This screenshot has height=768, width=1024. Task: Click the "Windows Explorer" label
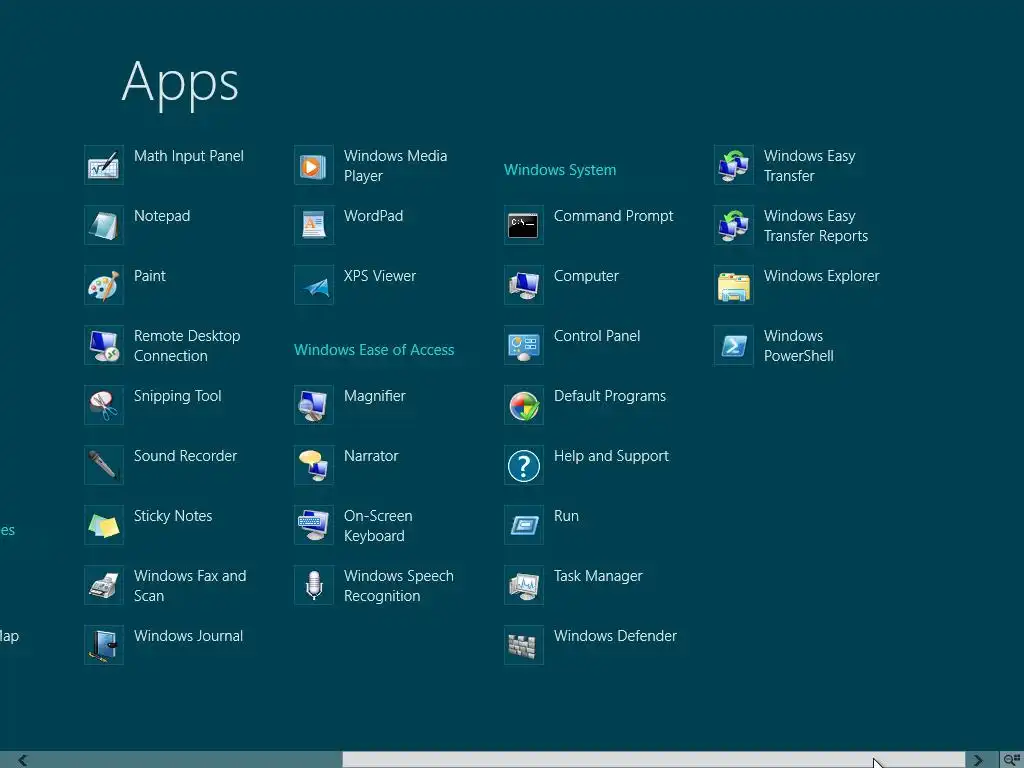point(822,276)
